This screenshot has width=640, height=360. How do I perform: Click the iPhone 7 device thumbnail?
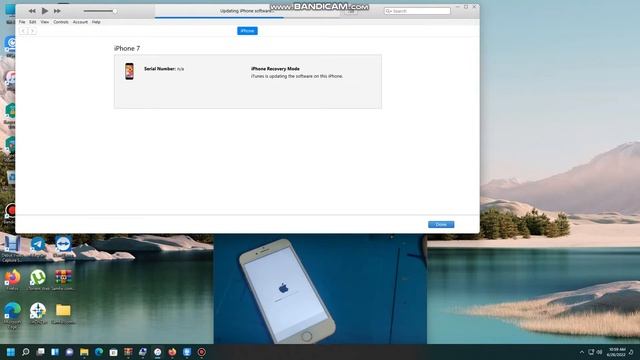[129, 71]
